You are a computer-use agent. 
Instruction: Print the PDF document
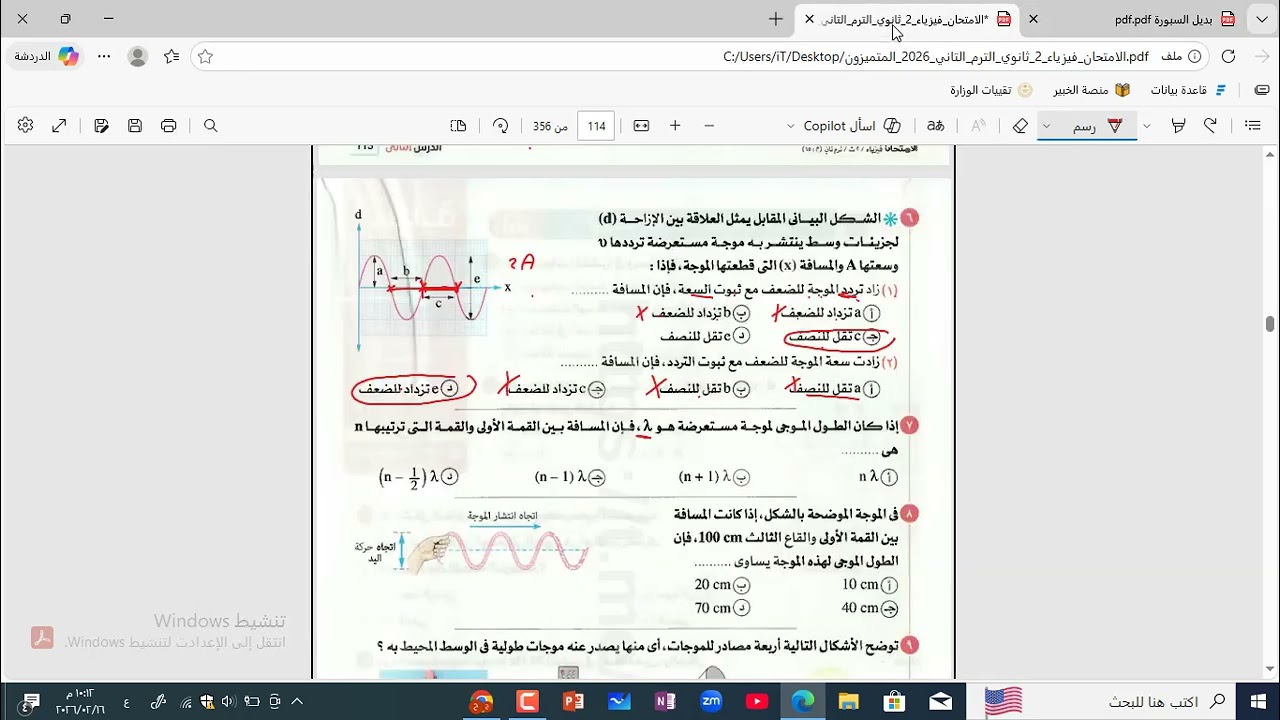[168, 126]
